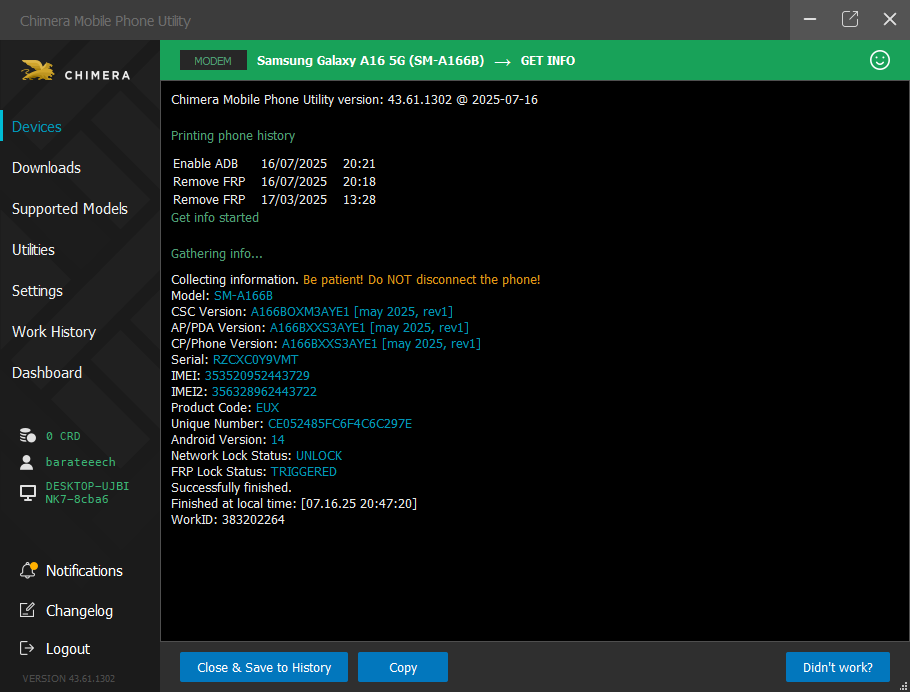Click the Changelog pencil icon
The height and width of the screenshot is (692, 910).
(x=27, y=610)
